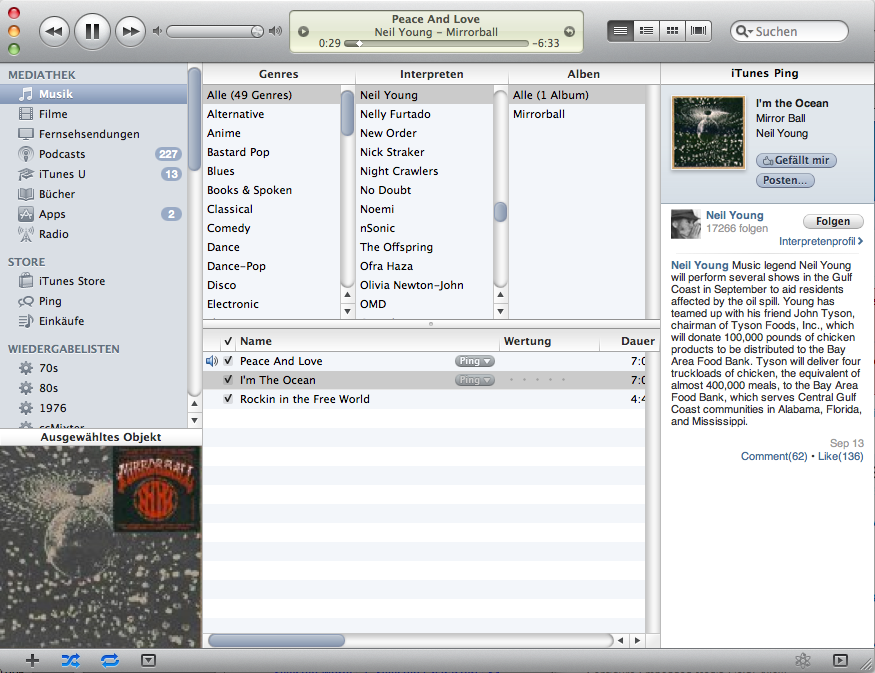This screenshot has width=875, height=673.
Task: Toggle repeat playback
Action: click(x=110, y=661)
